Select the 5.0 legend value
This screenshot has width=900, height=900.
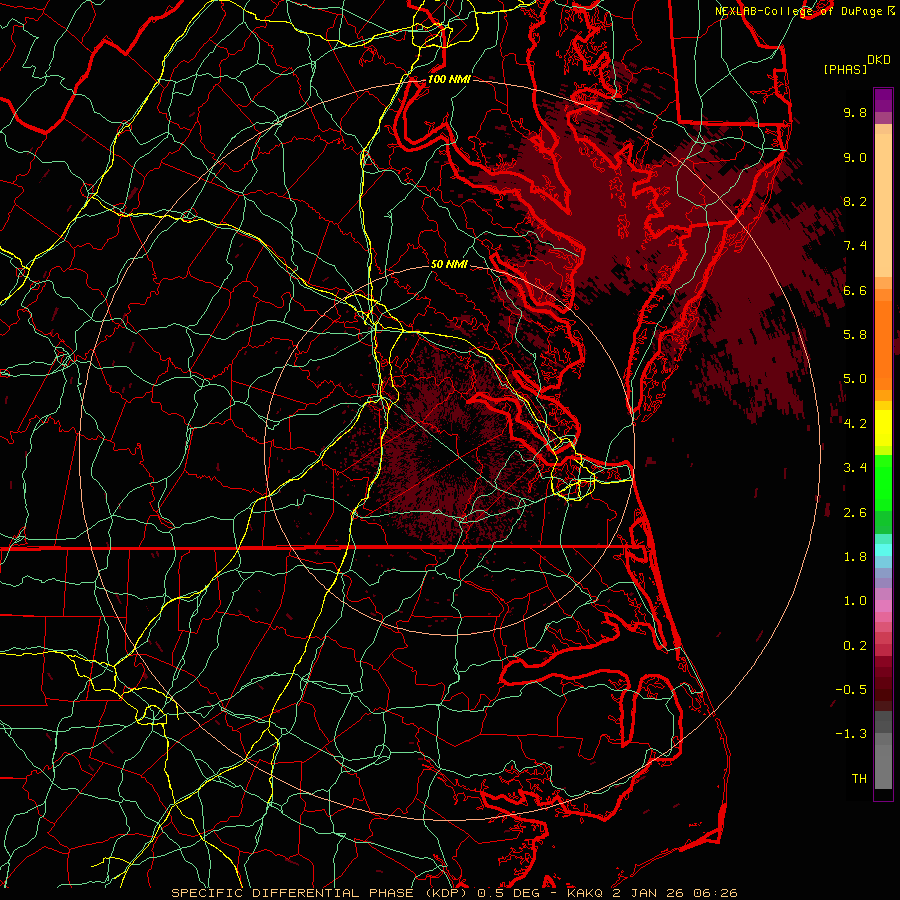tap(855, 379)
